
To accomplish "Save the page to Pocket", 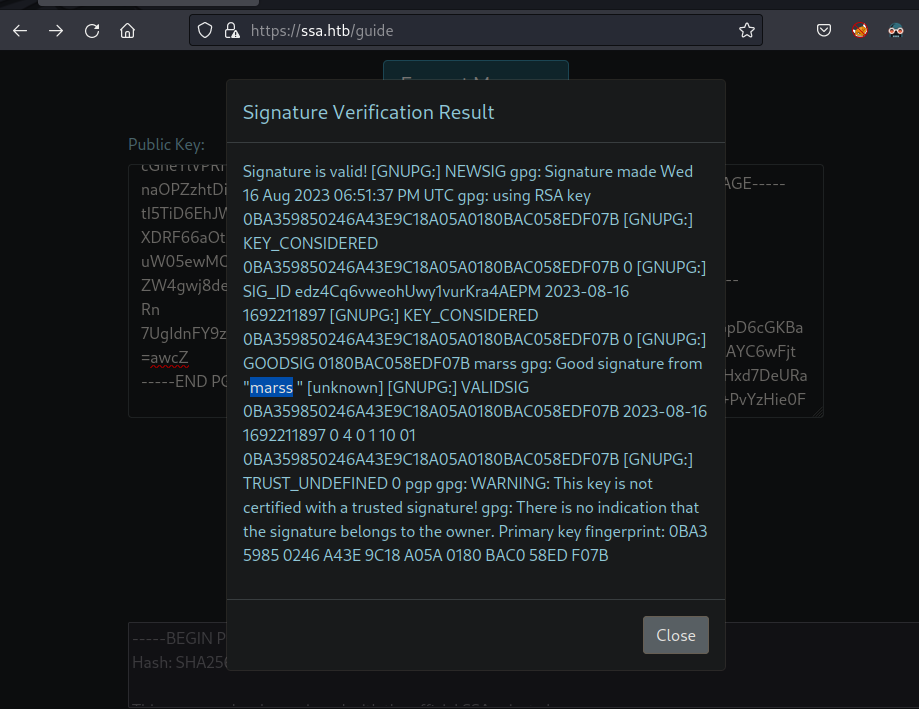I will coord(824,31).
